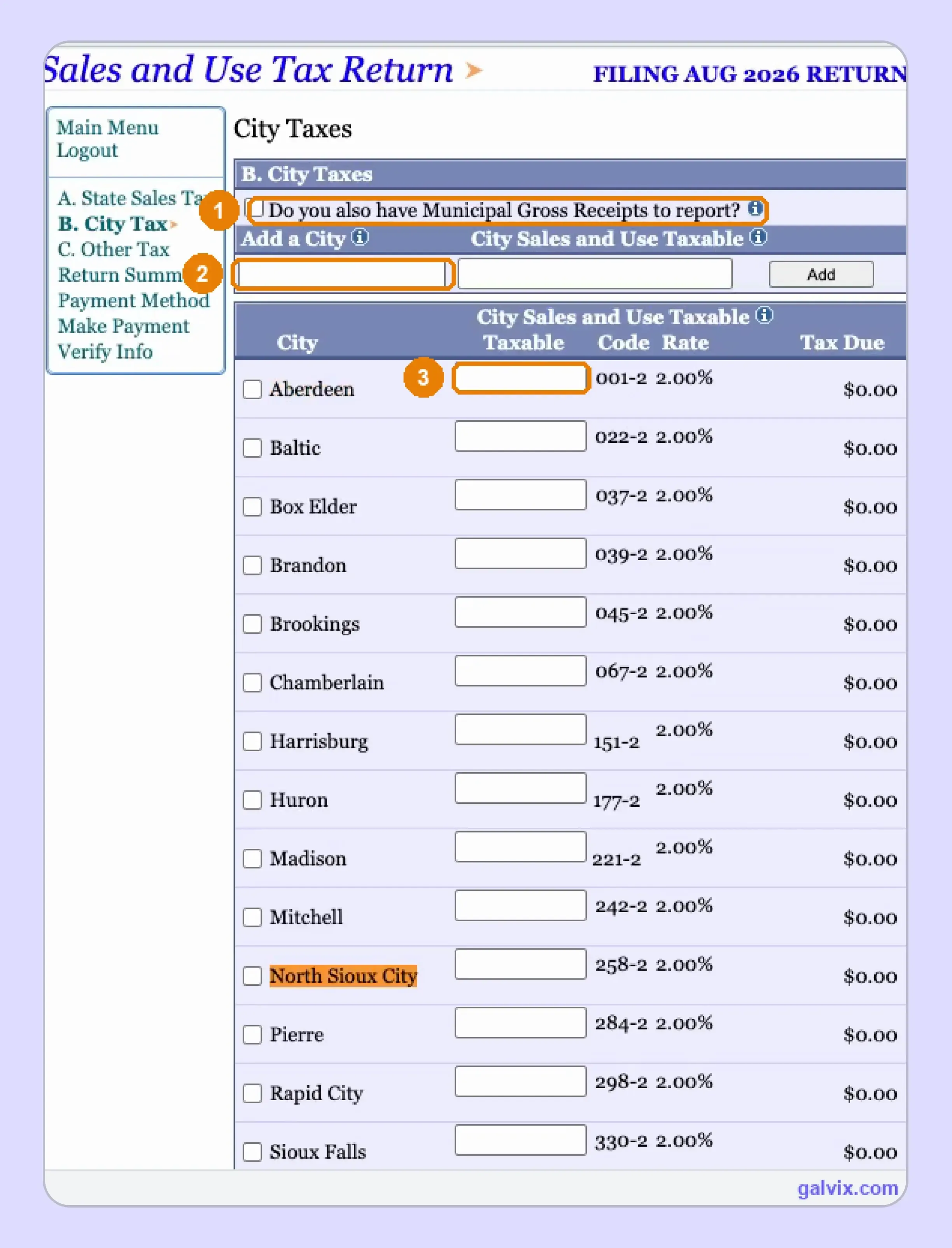The image size is (952, 1248).
Task: Click info icon in the city table header, beside City Sales and Use Taxable
Action: pyautogui.click(x=765, y=315)
